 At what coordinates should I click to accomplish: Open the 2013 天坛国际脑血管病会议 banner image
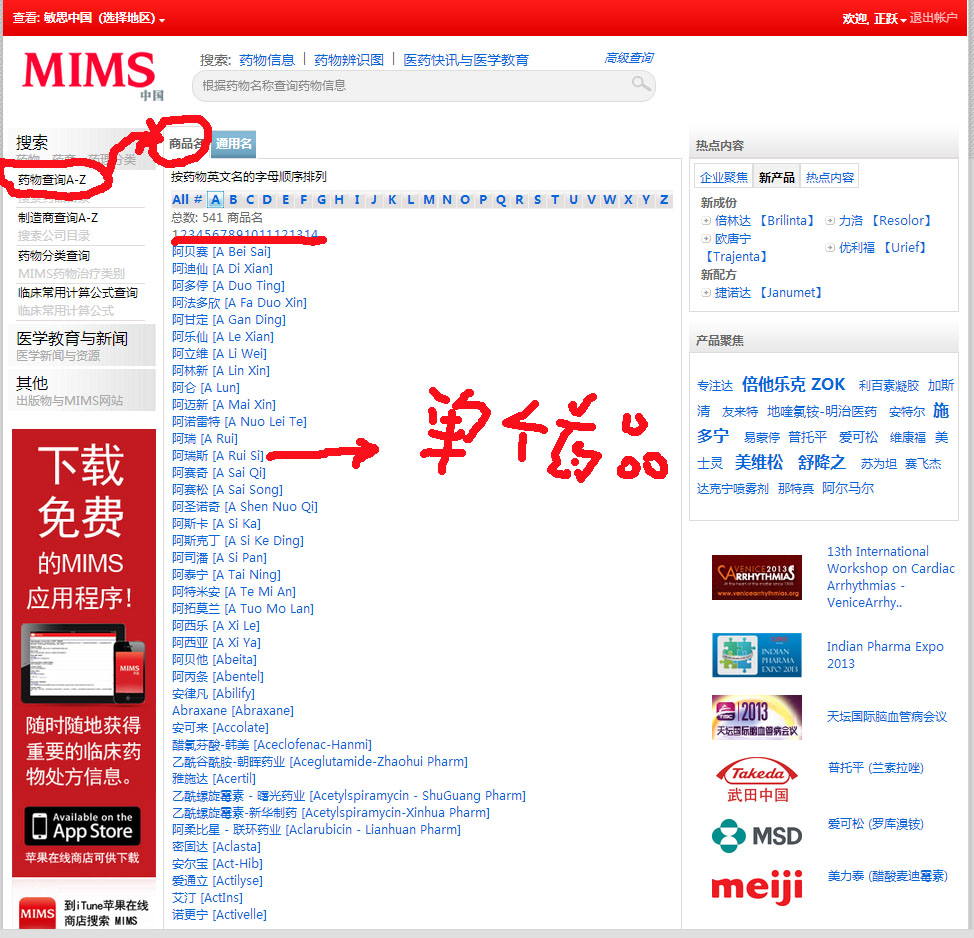pos(757,717)
